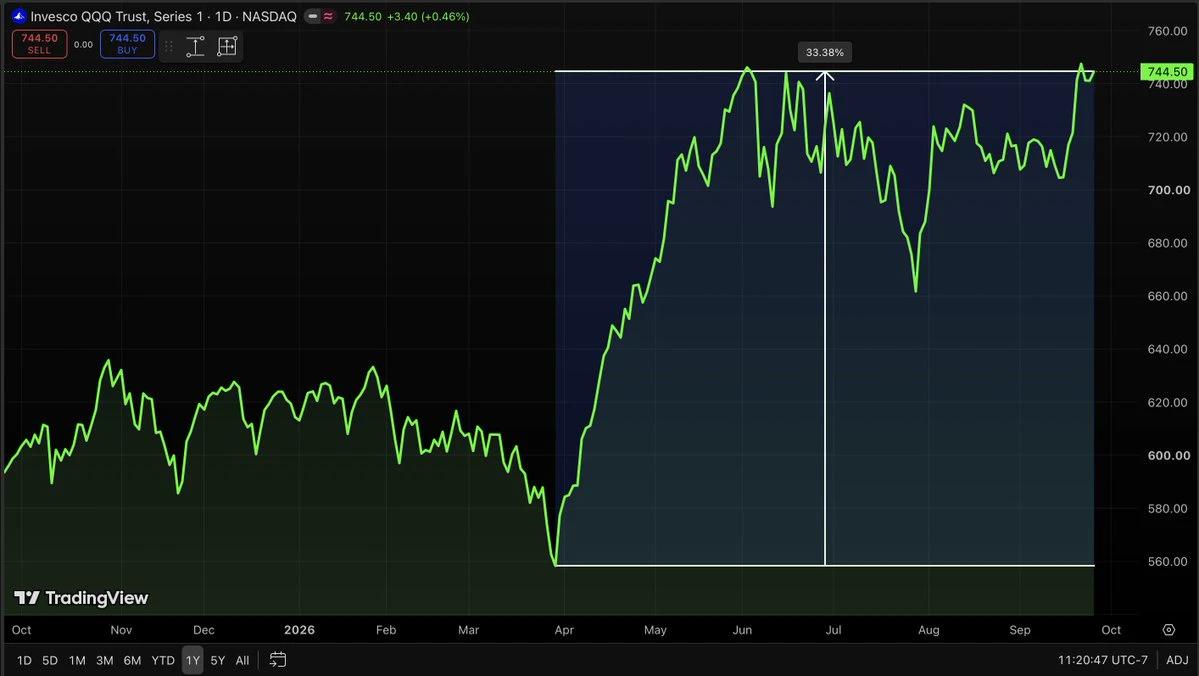Switch to the 1M time range
This screenshot has height=676, width=1199.
tap(77, 660)
